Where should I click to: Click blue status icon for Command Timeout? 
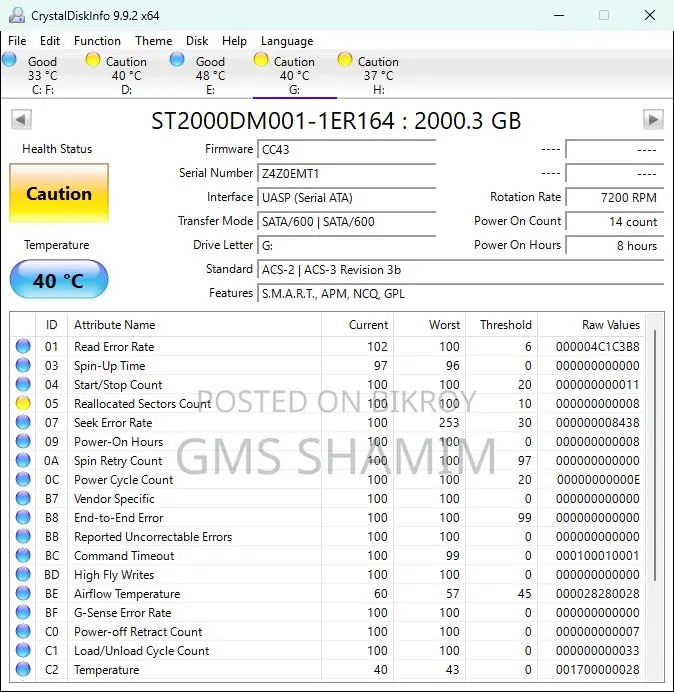pyautogui.click(x=23, y=555)
